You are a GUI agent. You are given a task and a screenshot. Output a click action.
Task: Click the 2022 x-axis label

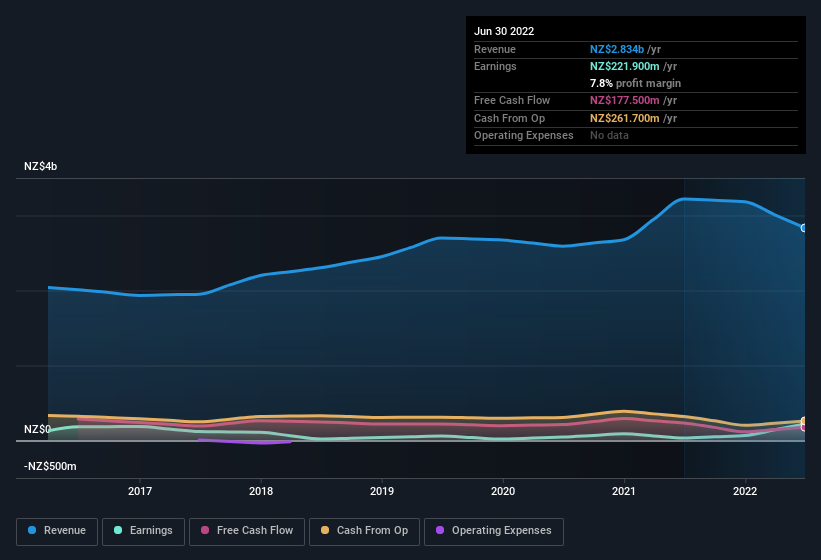[745, 491]
